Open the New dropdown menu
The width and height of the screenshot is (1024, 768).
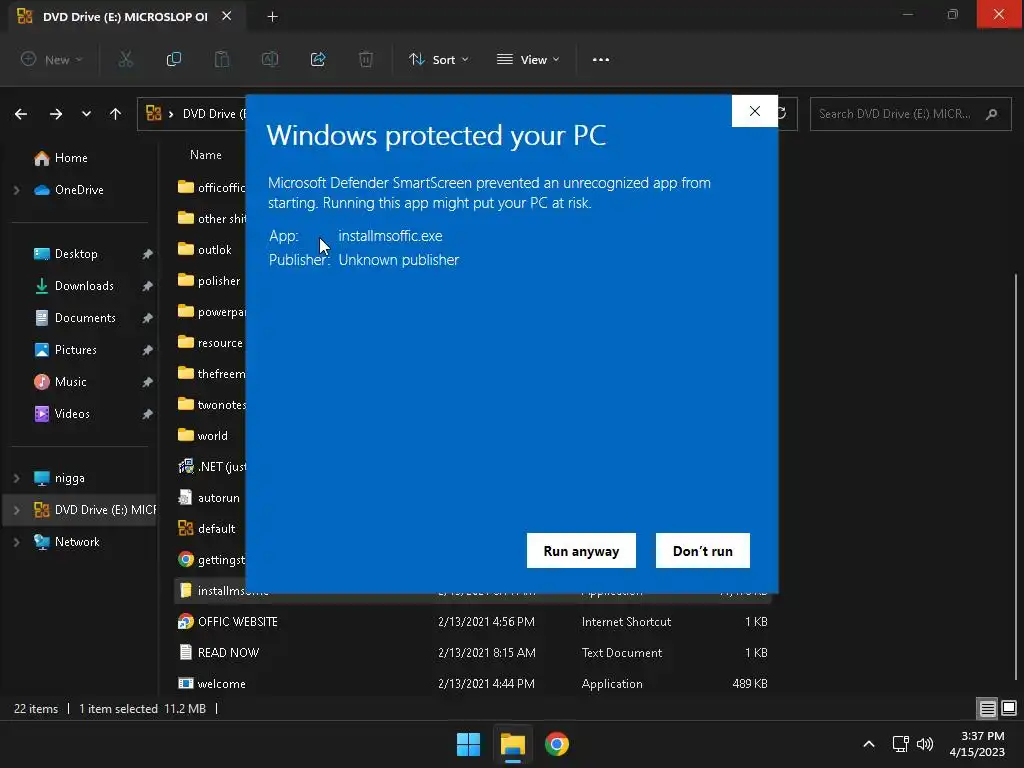click(x=52, y=59)
